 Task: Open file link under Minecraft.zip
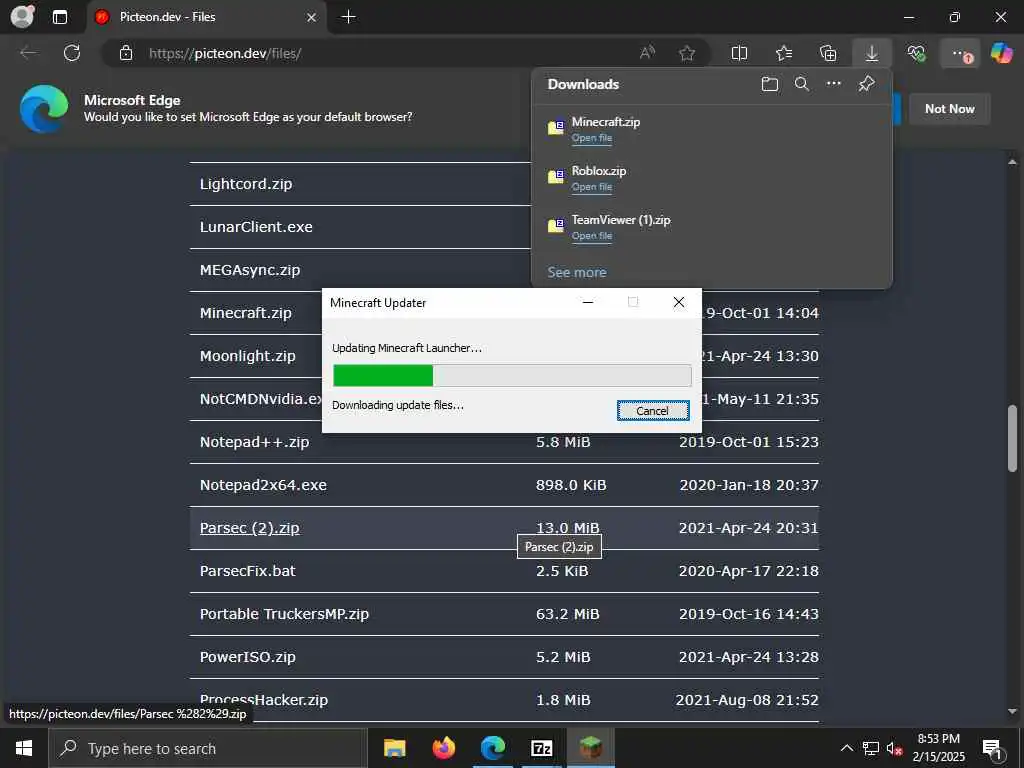click(592, 138)
